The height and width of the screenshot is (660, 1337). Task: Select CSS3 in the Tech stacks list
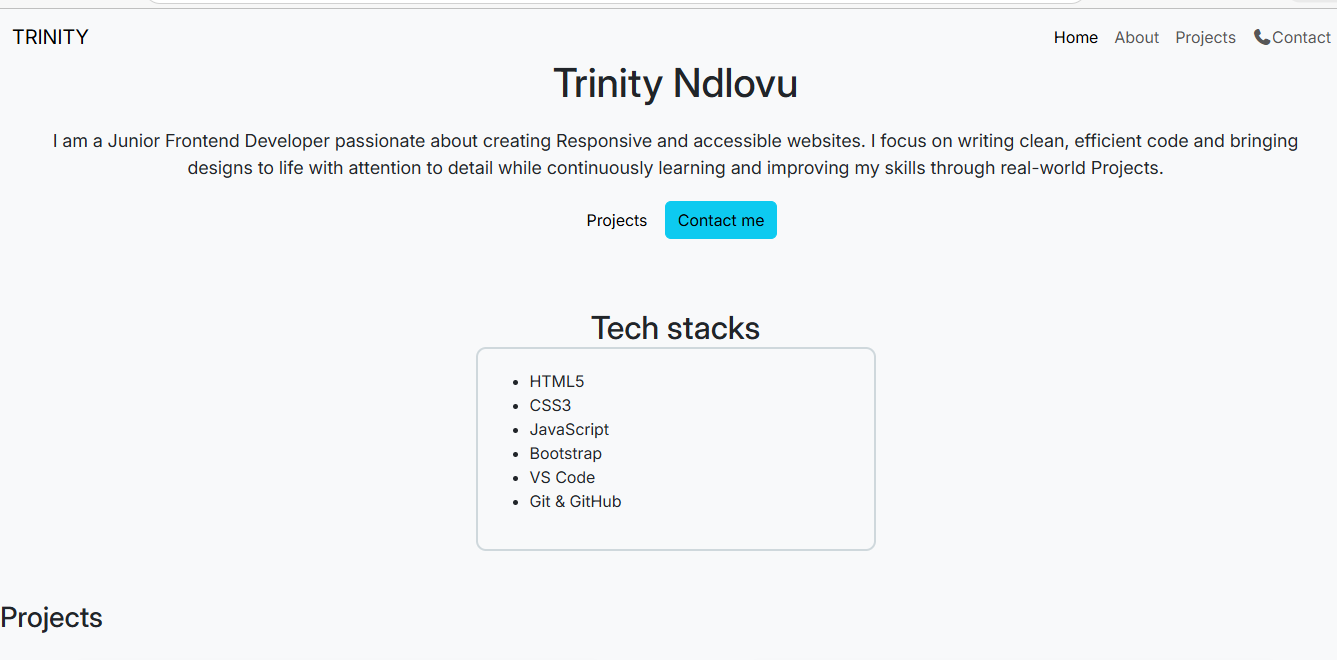click(551, 405)
